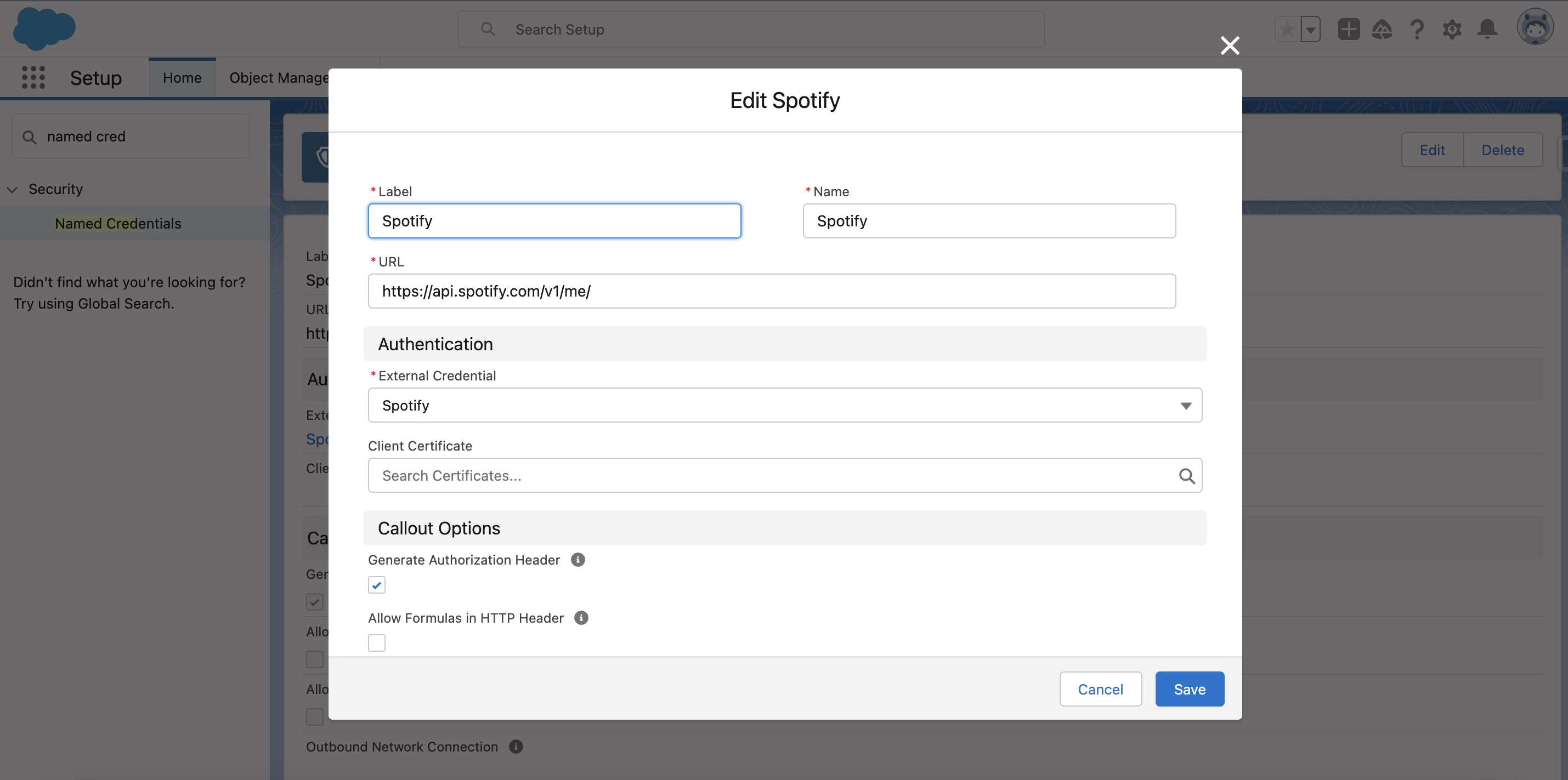Click the Setup app name
Image resolution: width=1568 pixels, height=780 pixels.
[x=95, y=78]
